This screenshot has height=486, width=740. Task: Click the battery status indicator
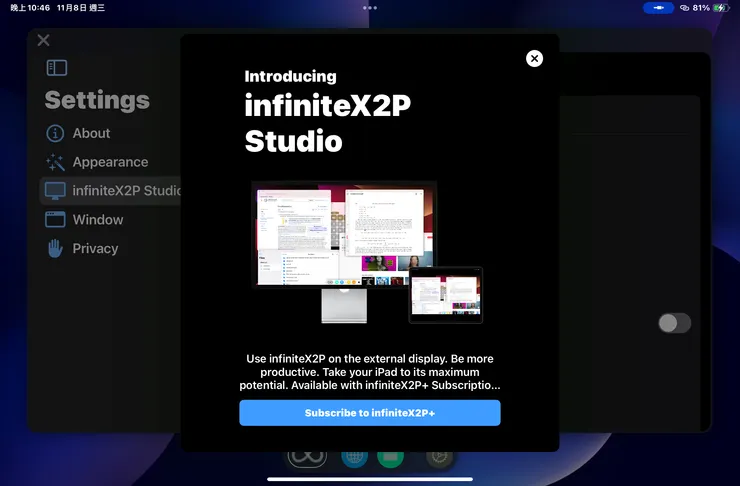click(x=722, y=8)
